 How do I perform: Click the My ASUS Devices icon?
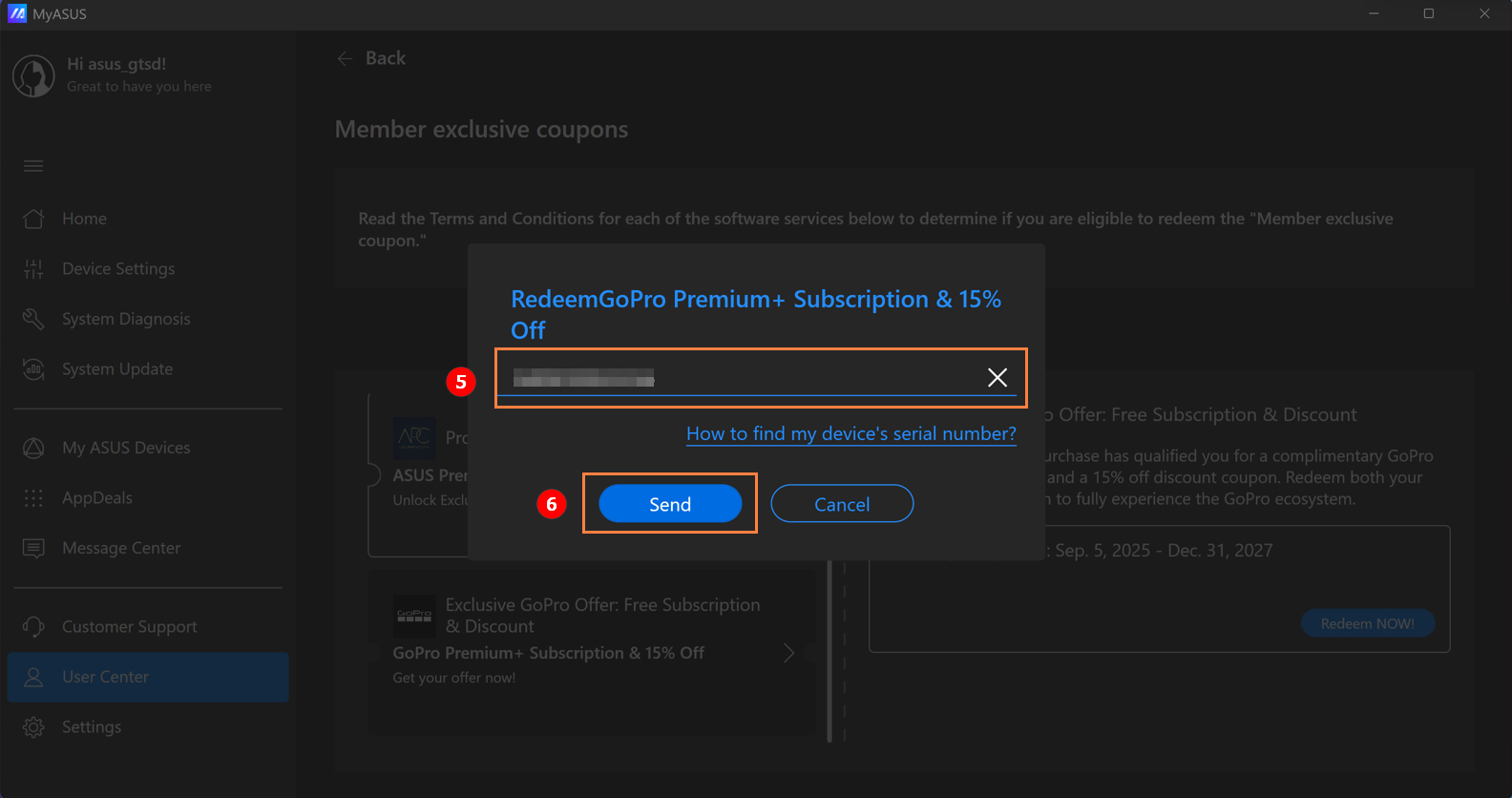click(x=33, y=448)
